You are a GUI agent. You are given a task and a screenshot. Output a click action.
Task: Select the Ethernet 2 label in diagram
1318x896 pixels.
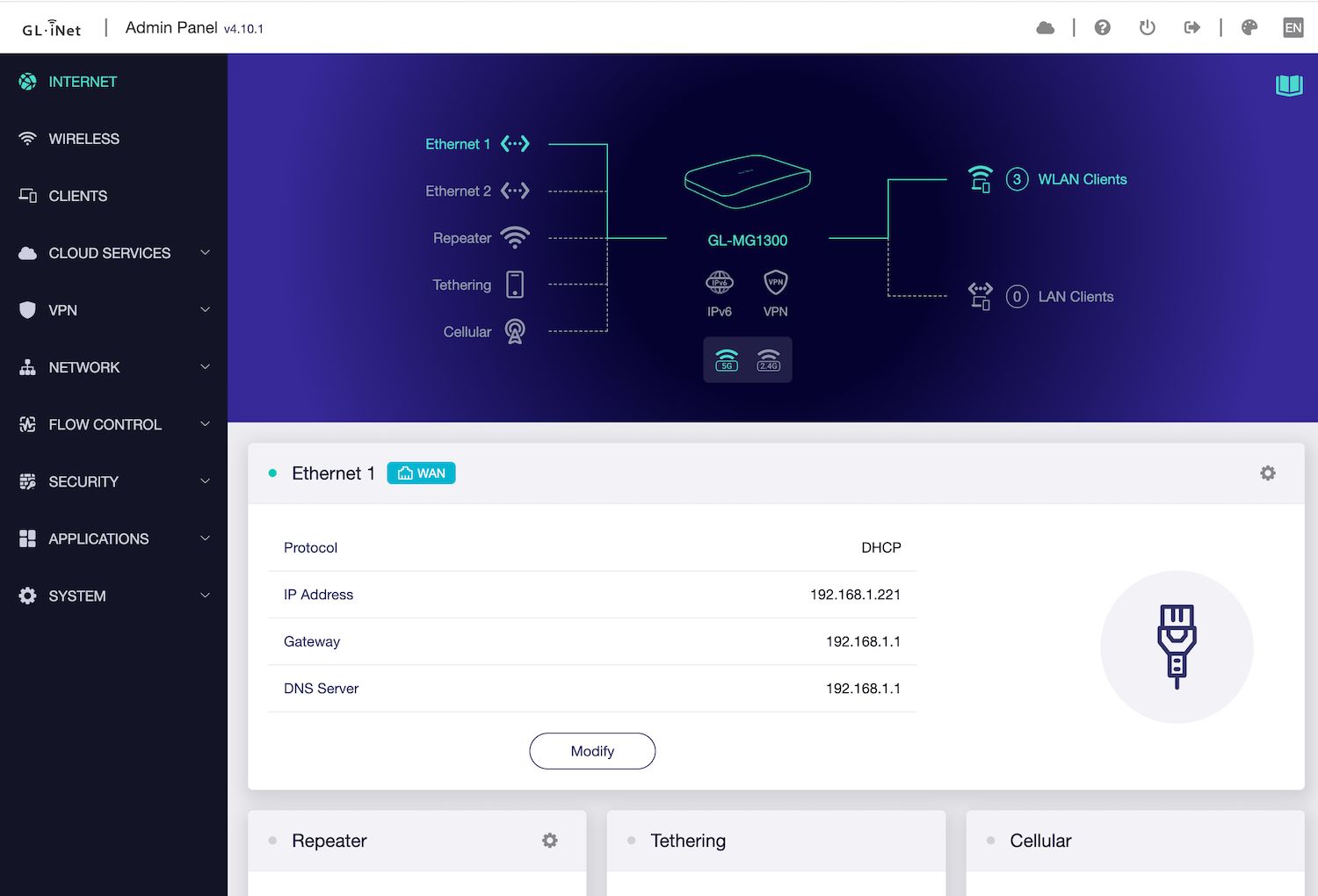point(458,191)
